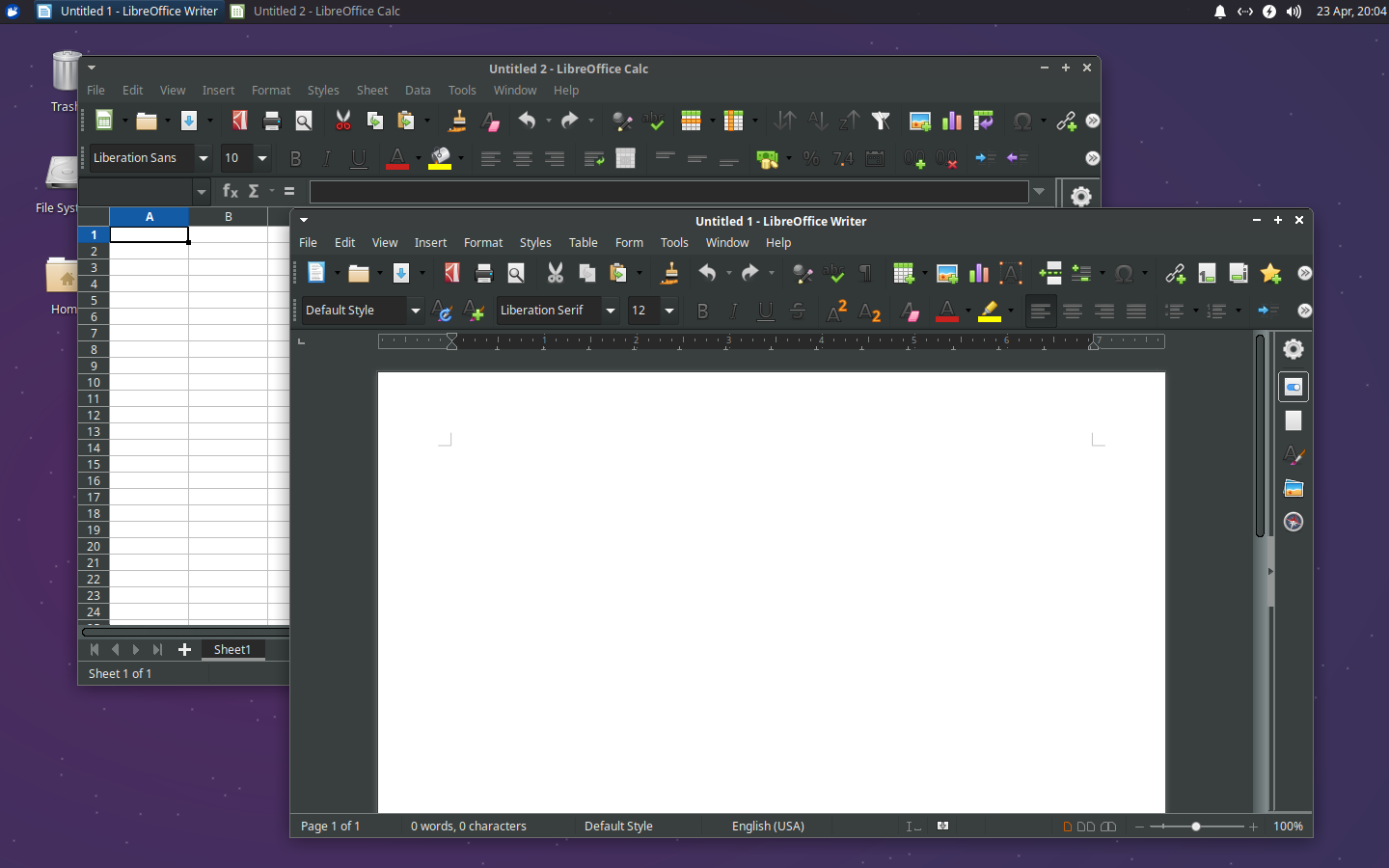Click the Sheet1 tab in Calc

(x=232, y=649)
